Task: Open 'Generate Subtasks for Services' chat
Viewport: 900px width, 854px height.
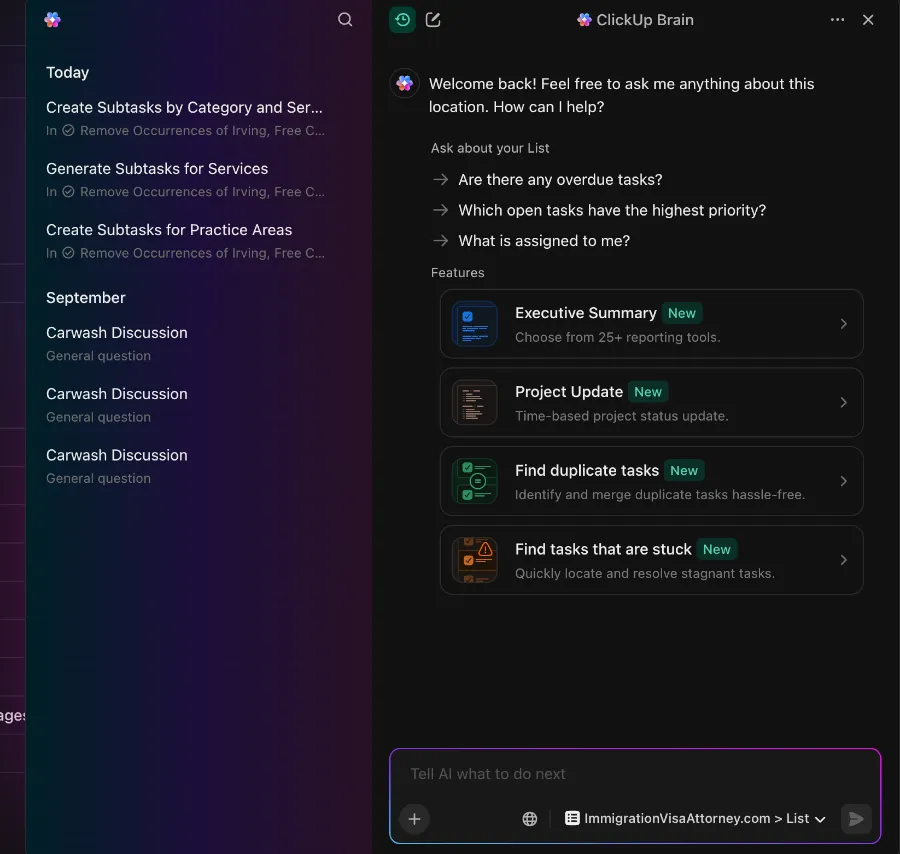Action: 157,169
